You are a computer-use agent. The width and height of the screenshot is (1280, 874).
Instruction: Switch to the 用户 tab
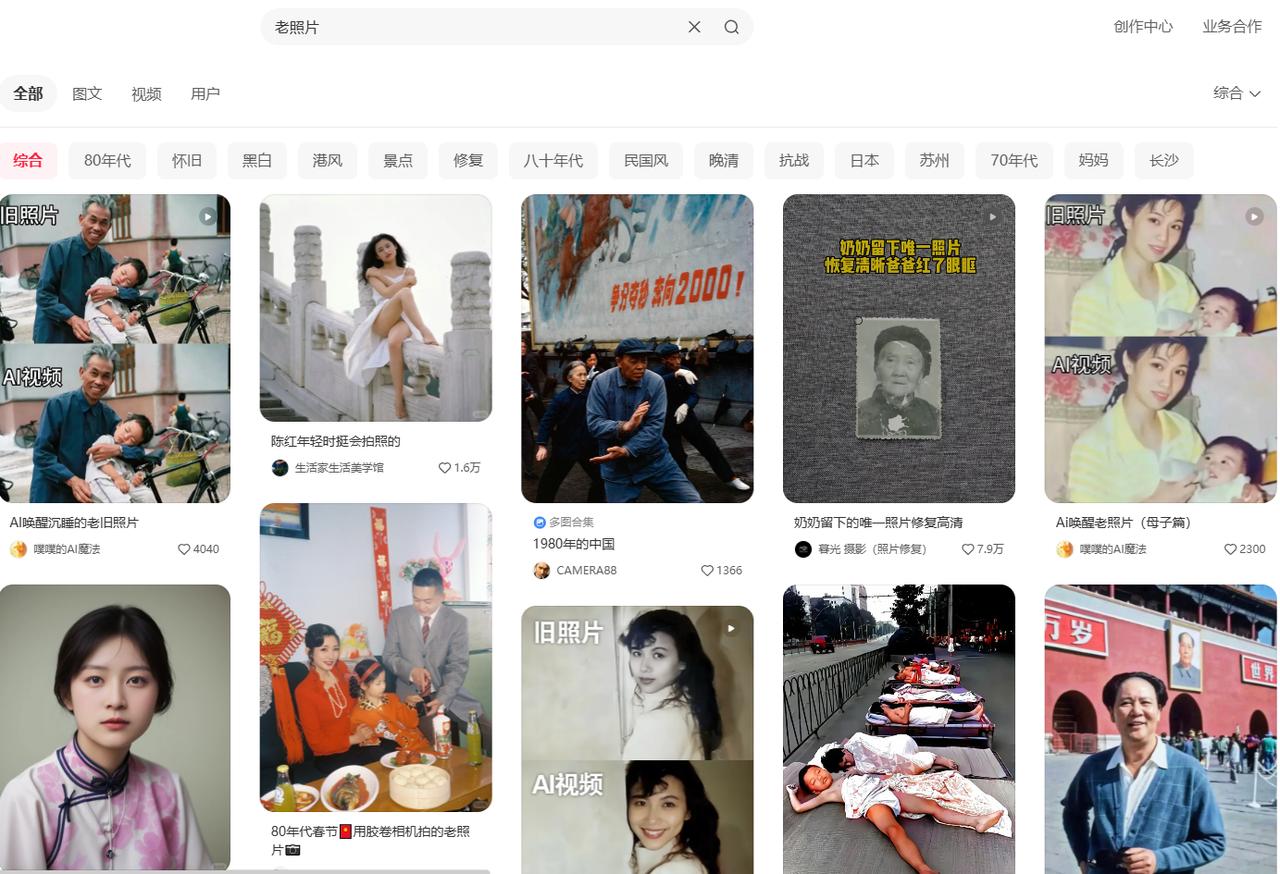(x=205, y=93)
